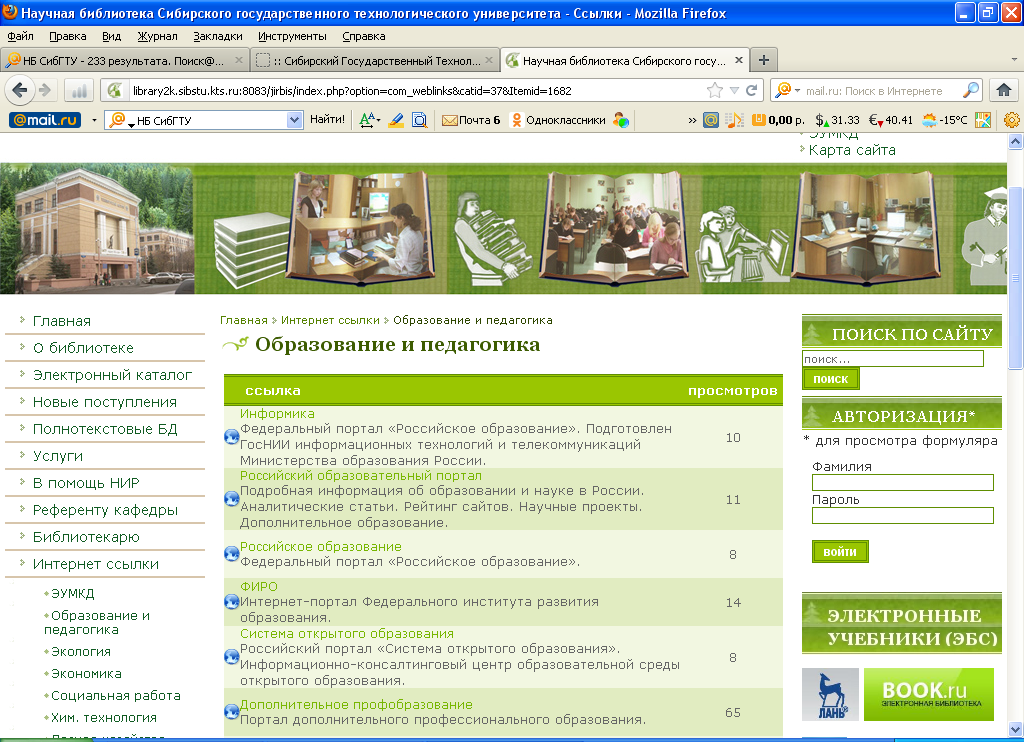Open the money balance 0,00 р. item
This screenshot has width=1024, height=742.
click(778, 120)
